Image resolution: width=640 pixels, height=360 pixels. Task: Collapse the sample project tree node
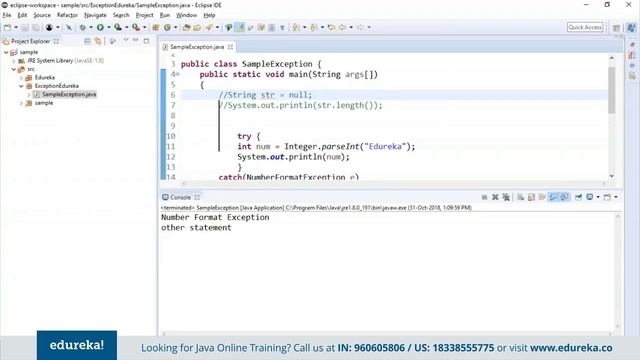(x=6, y=52)
